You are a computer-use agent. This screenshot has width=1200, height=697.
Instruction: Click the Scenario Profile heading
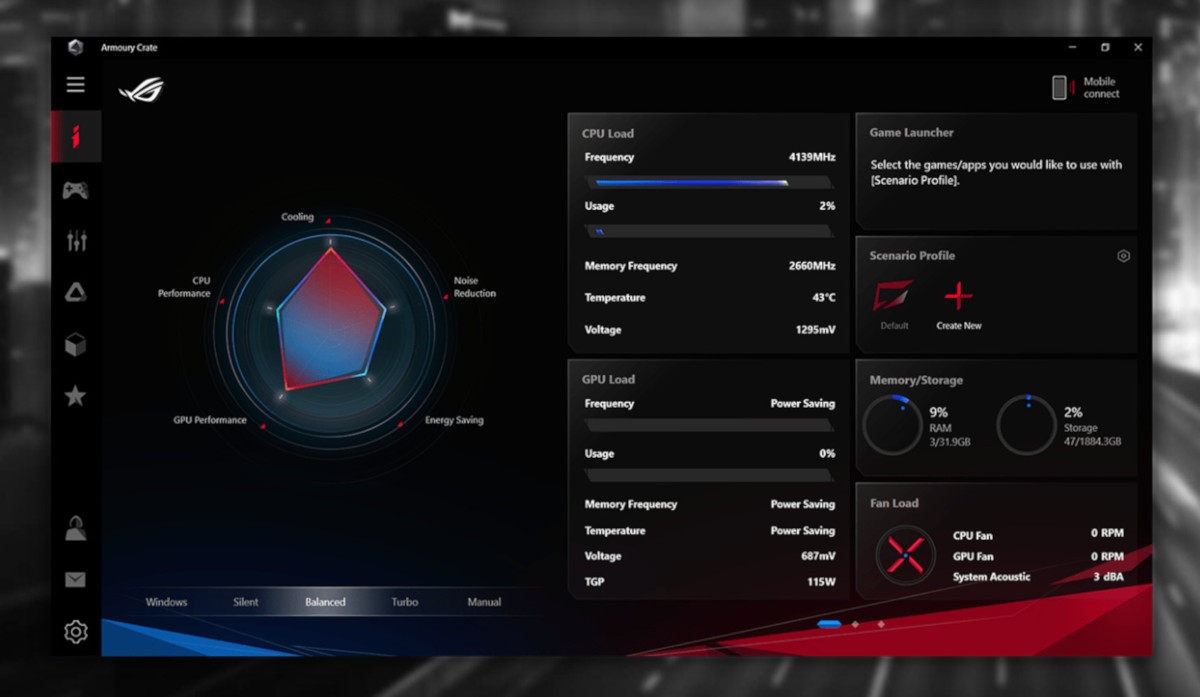tap(912, 256)
